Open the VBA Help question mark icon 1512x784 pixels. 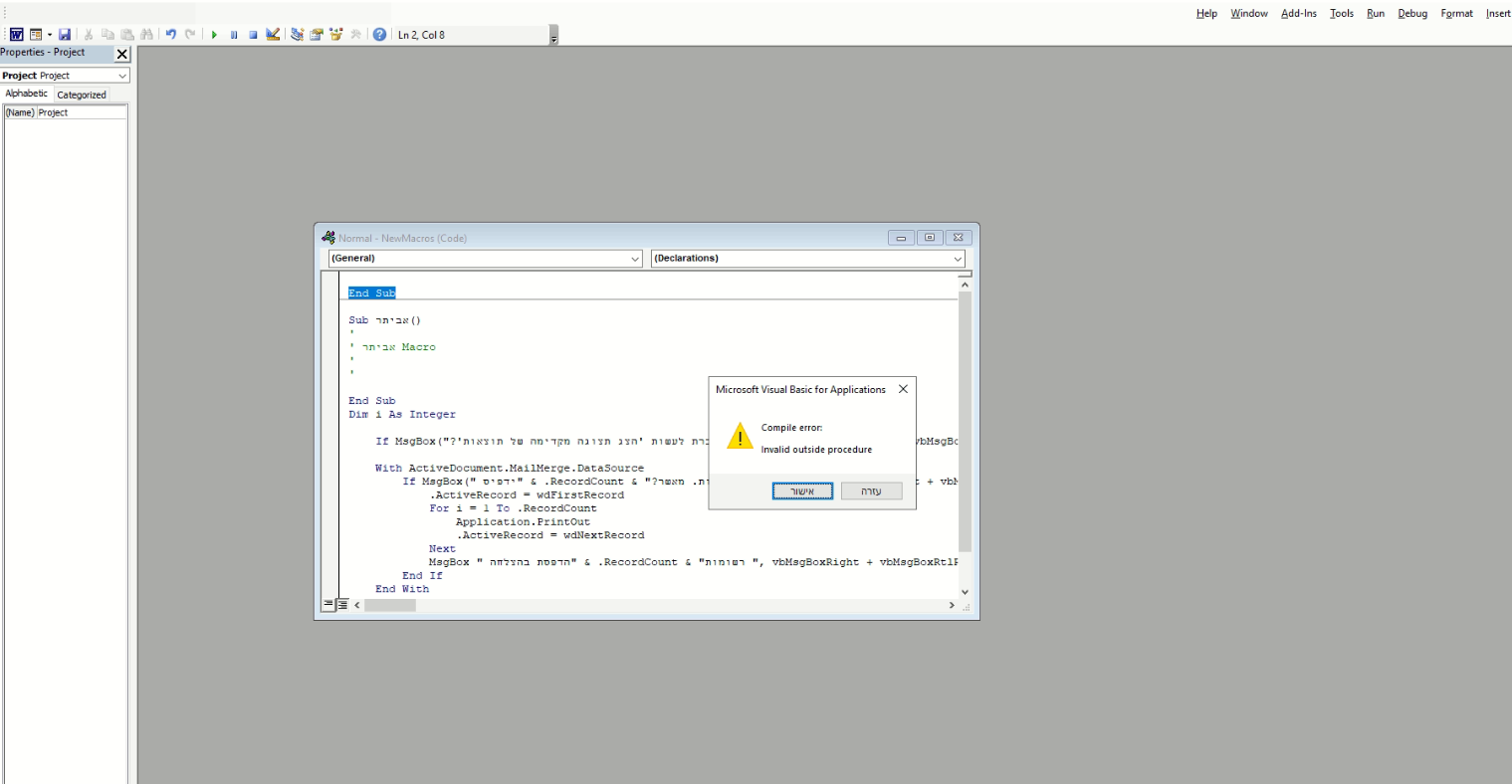tap(379, 35)
